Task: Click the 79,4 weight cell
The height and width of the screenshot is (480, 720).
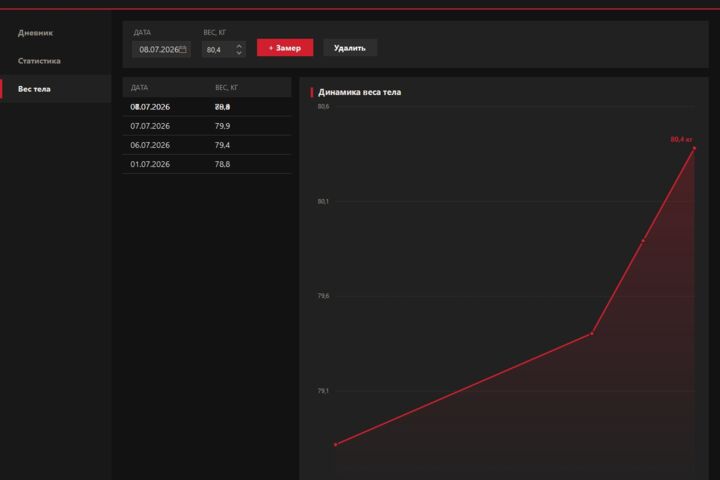Action: (222, 145)
